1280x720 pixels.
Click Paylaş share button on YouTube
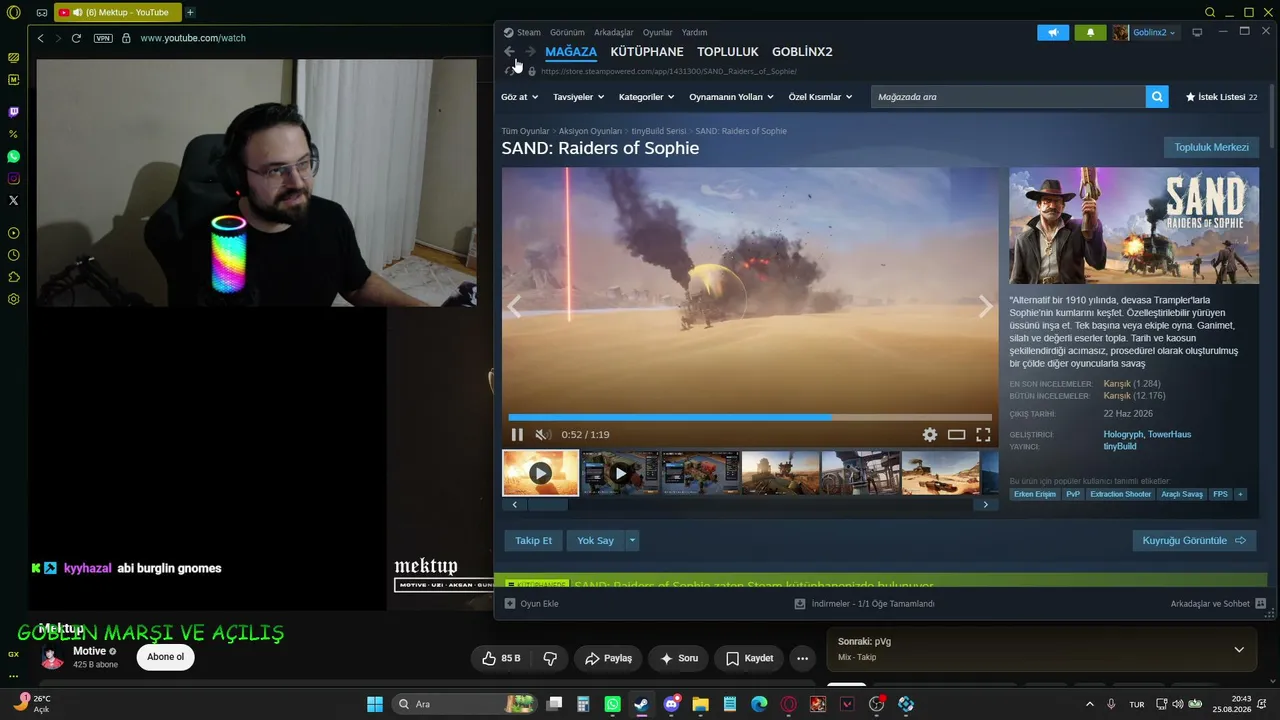coord(608,658)
